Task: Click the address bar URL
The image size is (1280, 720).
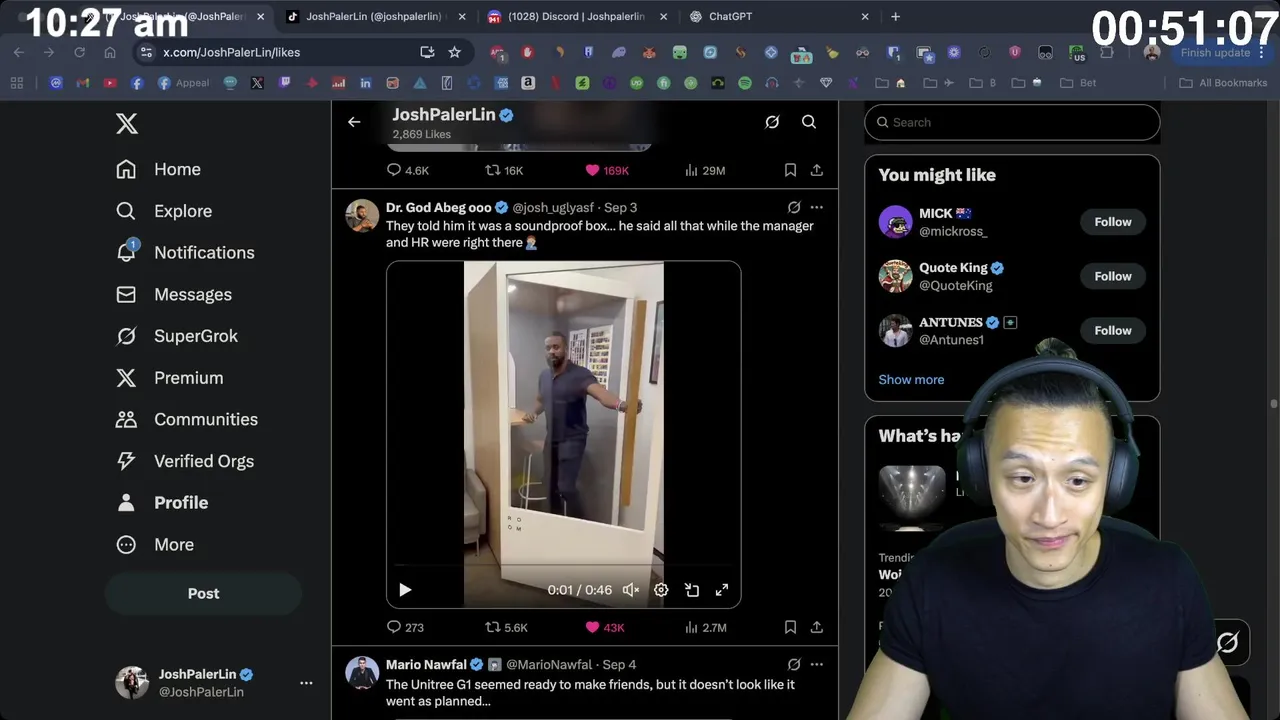Action: tap(231, 52)
